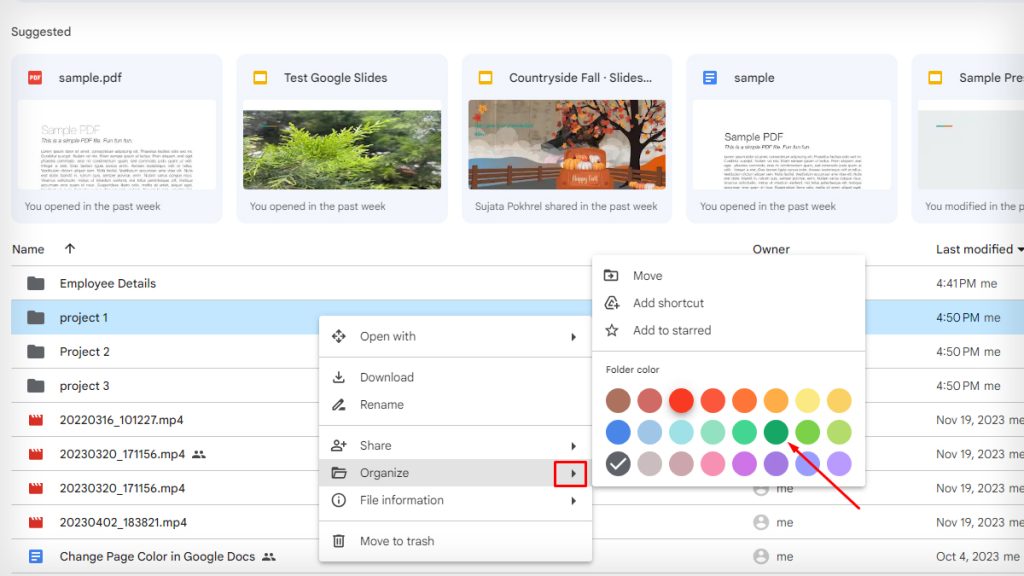Screen dimensions: 1024x576
Task: Click the Add shortcut icon
Action: point(611,303)
